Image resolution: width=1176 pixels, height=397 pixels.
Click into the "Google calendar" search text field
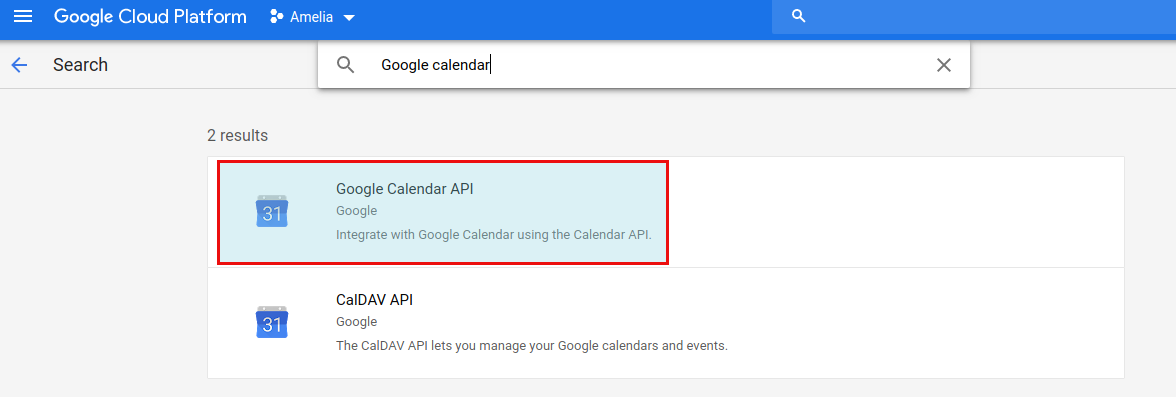click(x=645, y=65)
